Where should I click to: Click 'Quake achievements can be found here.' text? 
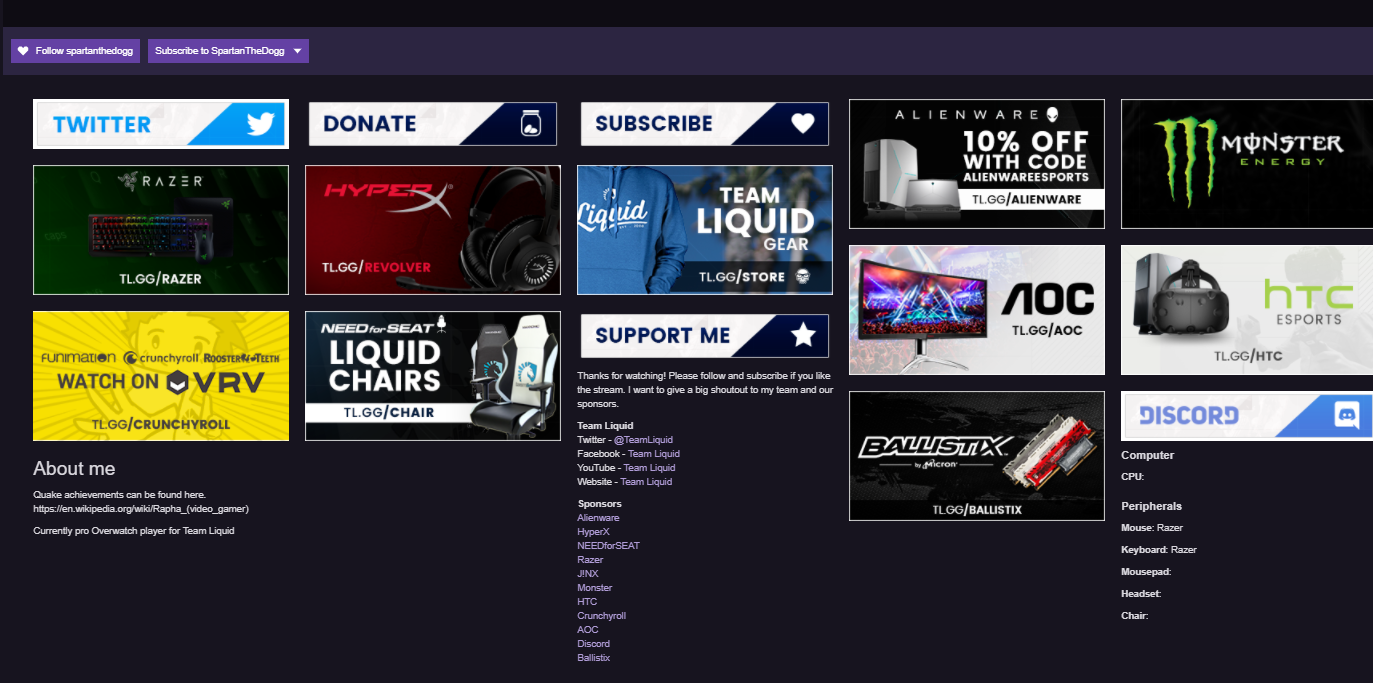[119, 495]
